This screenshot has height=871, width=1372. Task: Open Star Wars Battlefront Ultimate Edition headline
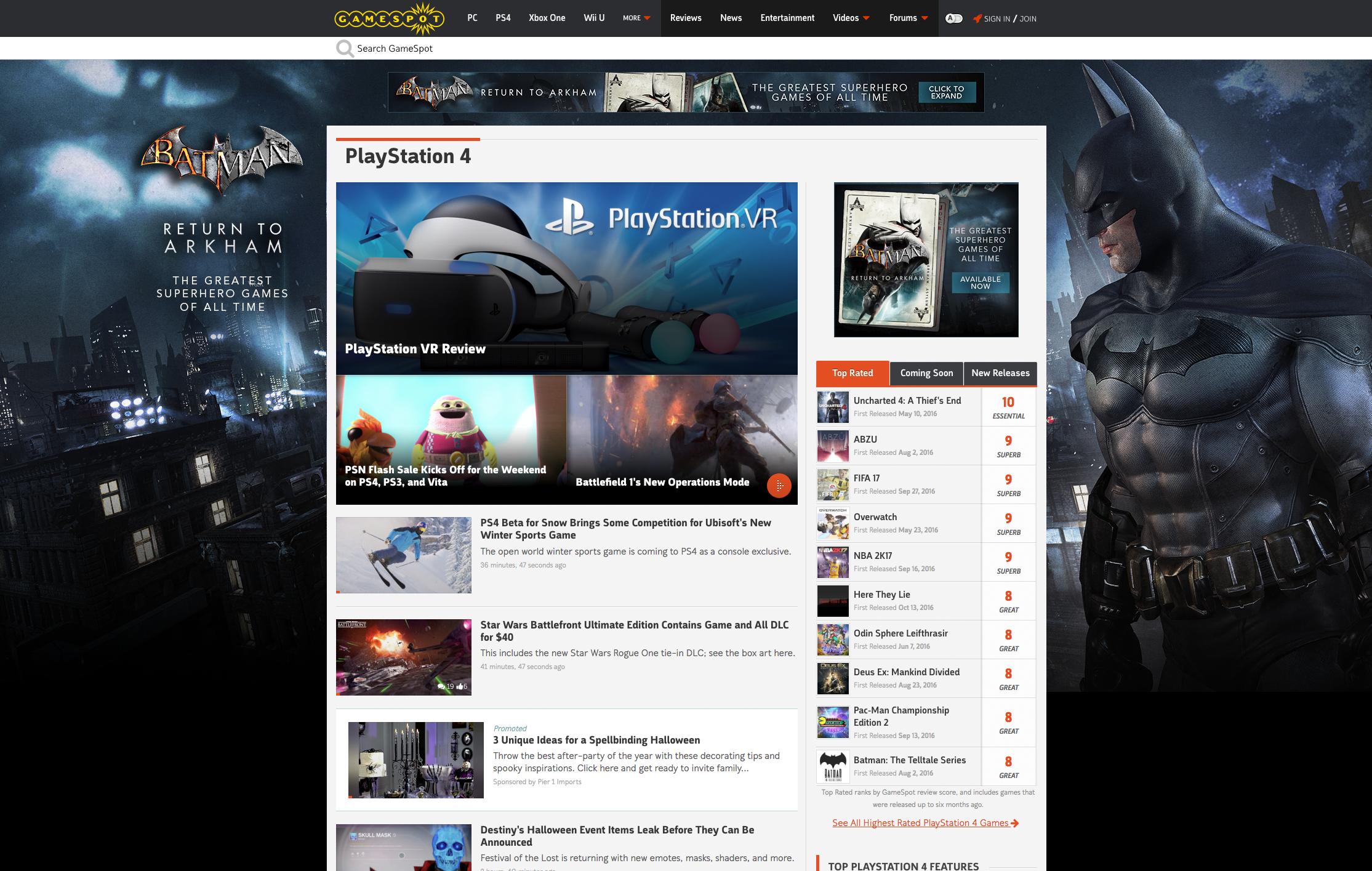tap(634, 631)
